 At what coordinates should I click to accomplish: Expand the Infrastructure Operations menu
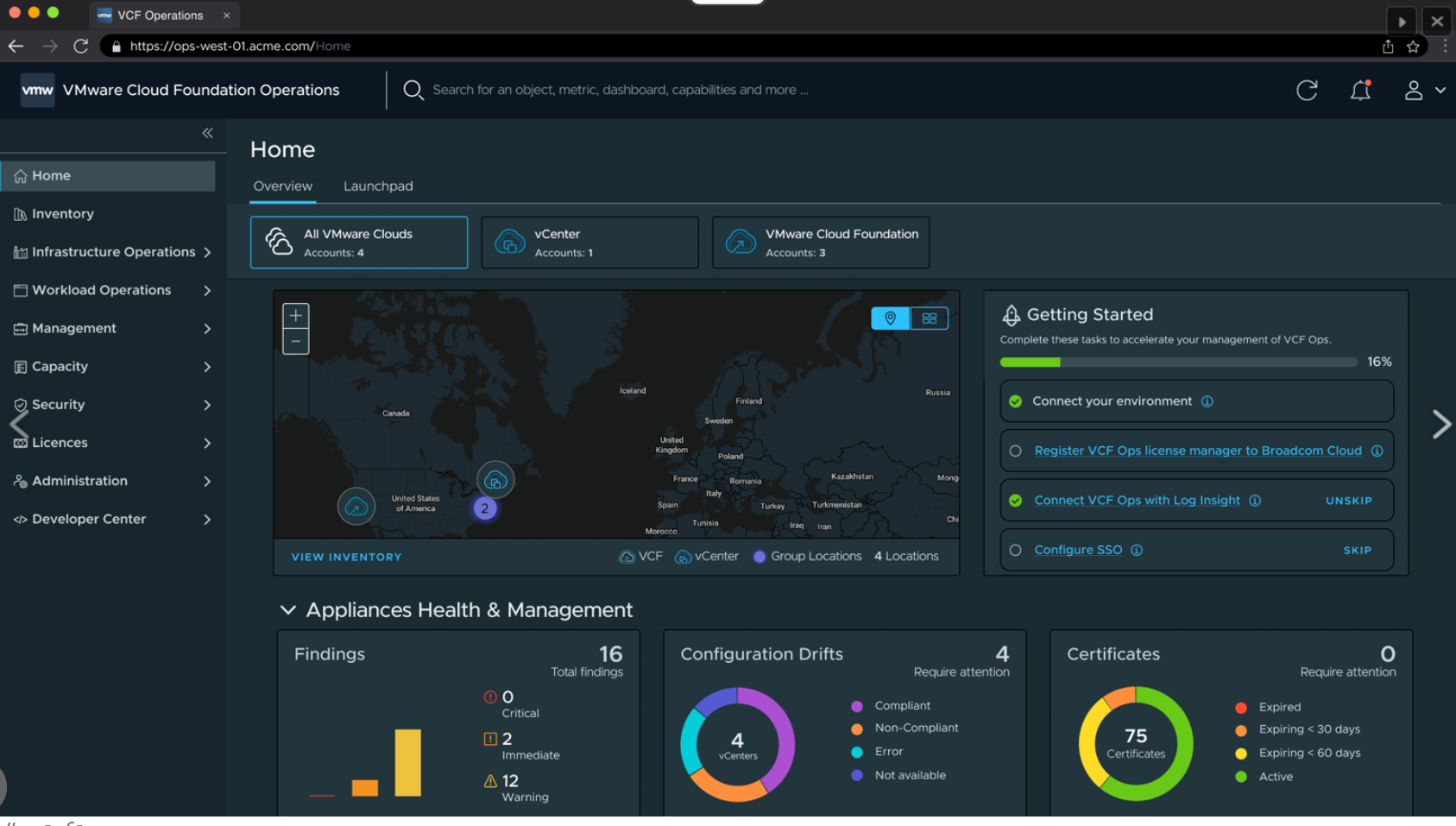pos(113,252)
